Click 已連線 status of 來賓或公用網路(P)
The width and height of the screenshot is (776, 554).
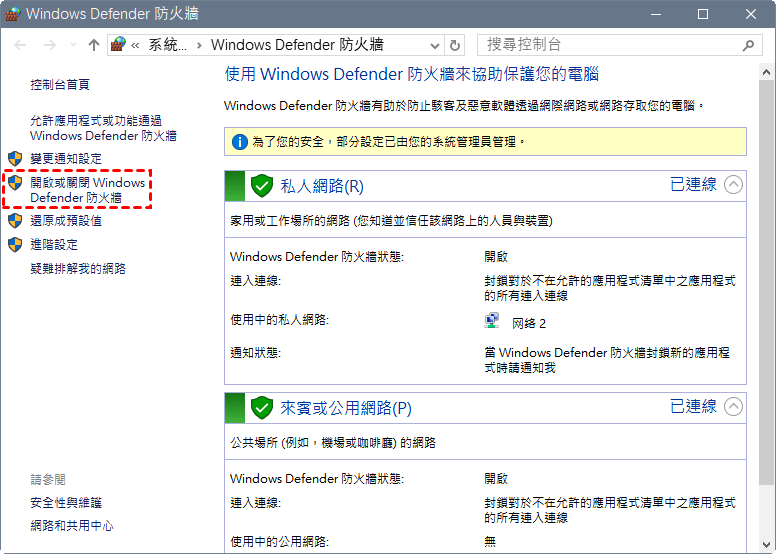pyautogui.click(x=693, y=406)
